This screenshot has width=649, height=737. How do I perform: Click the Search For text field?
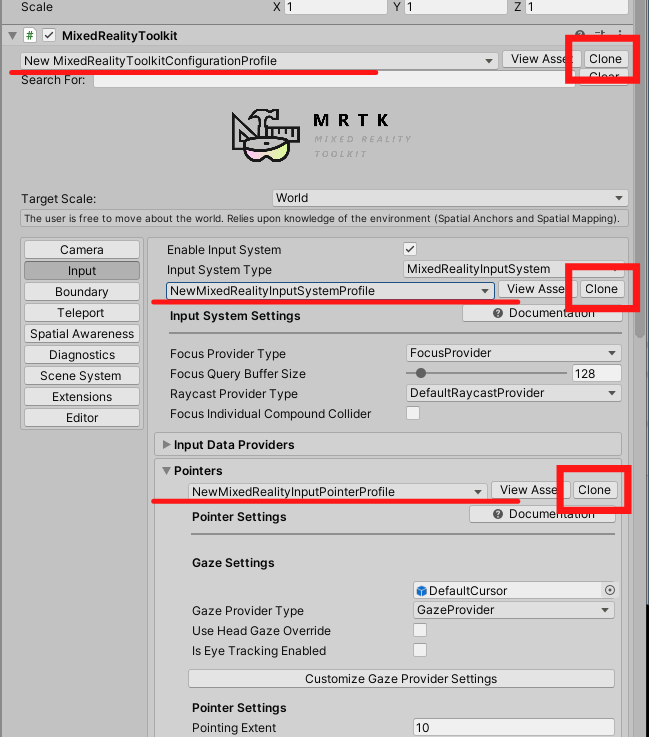(x=334, y=80)
